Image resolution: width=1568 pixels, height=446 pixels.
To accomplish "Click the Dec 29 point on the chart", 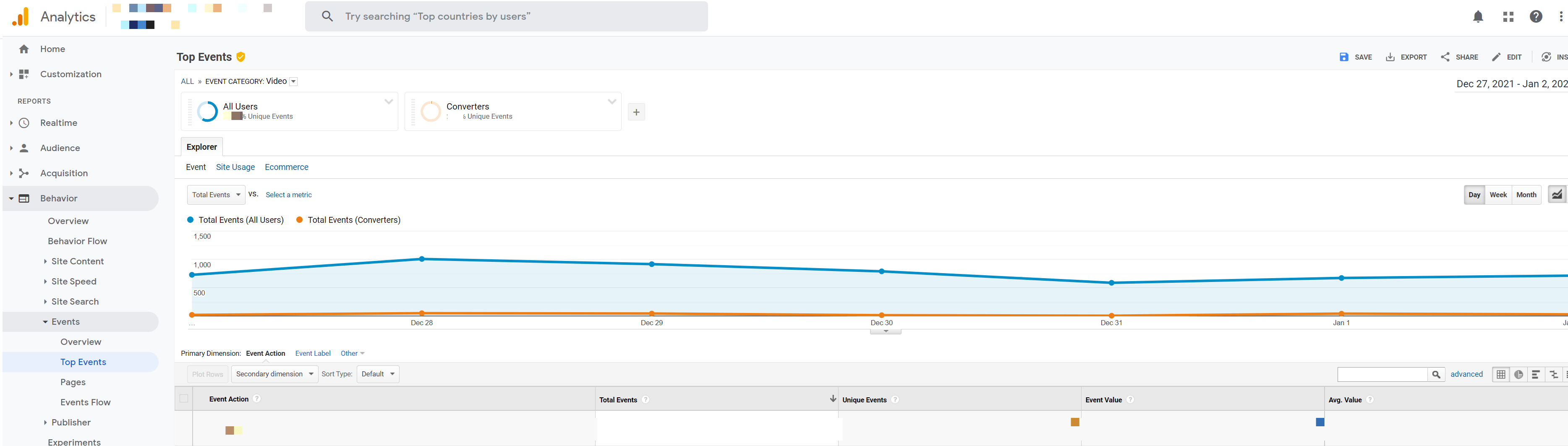I will coord(652,263).
